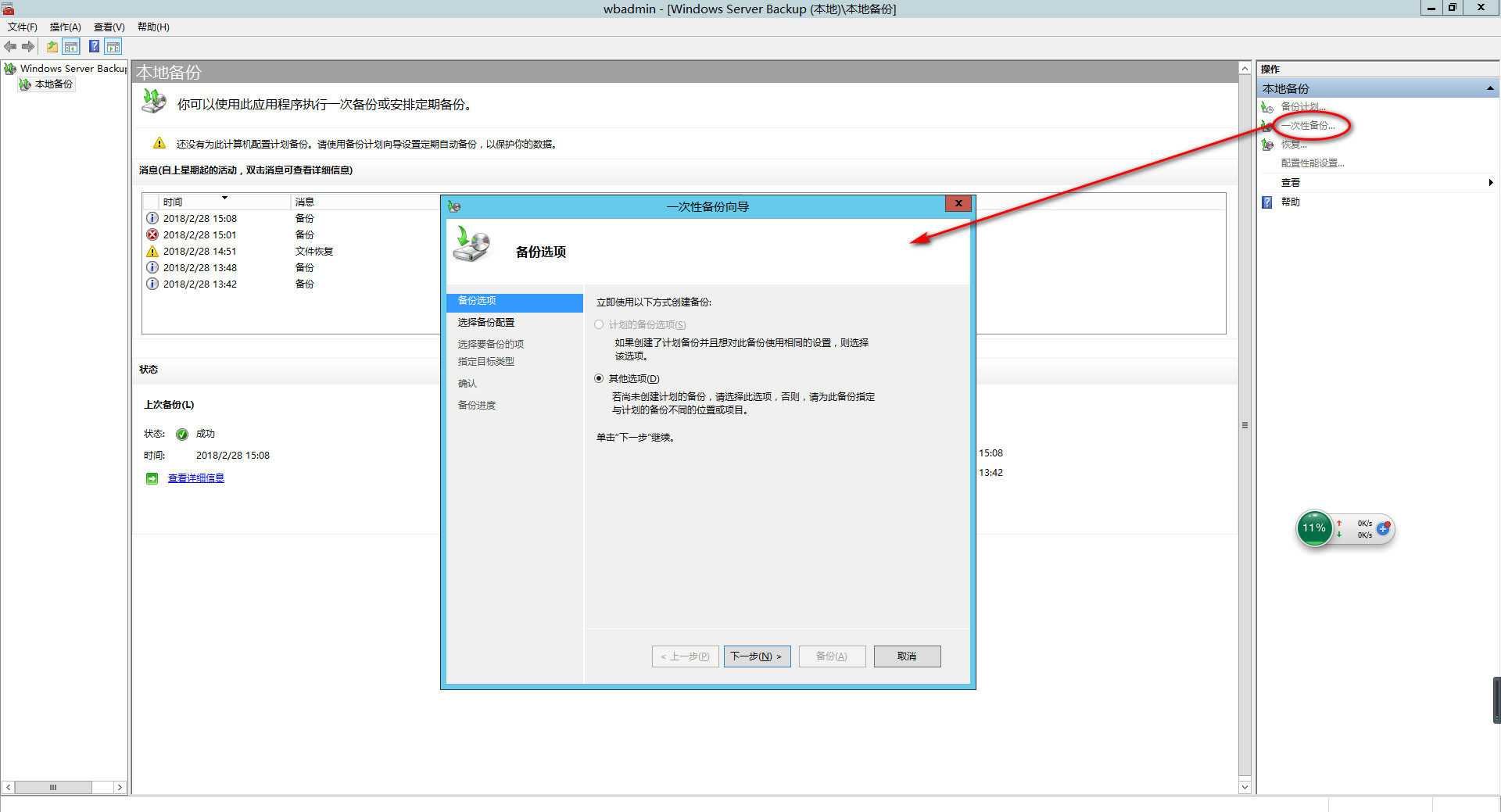Click the console tree horizontal scrollbar thumb

(x=53, y=787)
